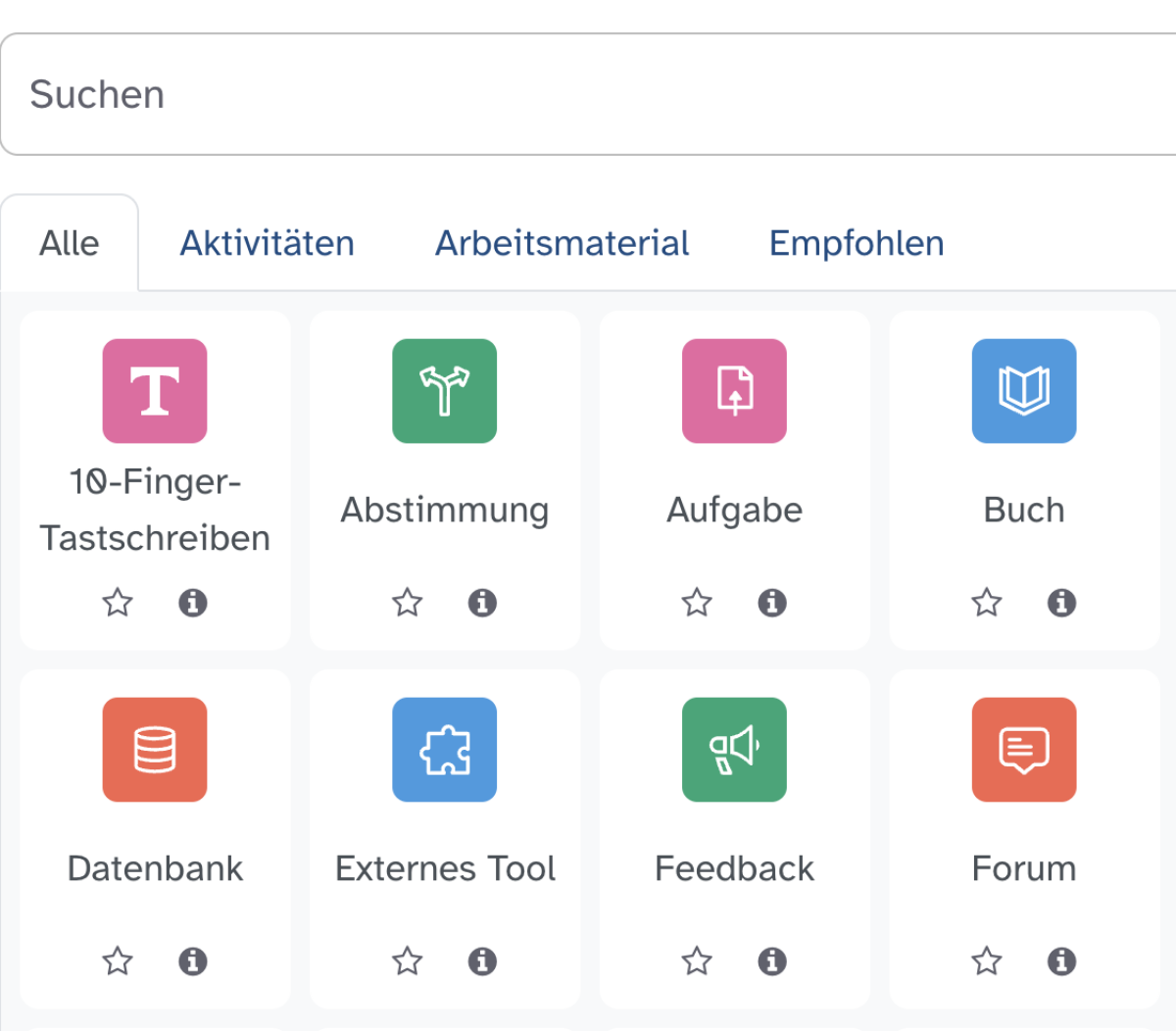
Task: View information about Feedback activity
Action: tap(772, 960)
